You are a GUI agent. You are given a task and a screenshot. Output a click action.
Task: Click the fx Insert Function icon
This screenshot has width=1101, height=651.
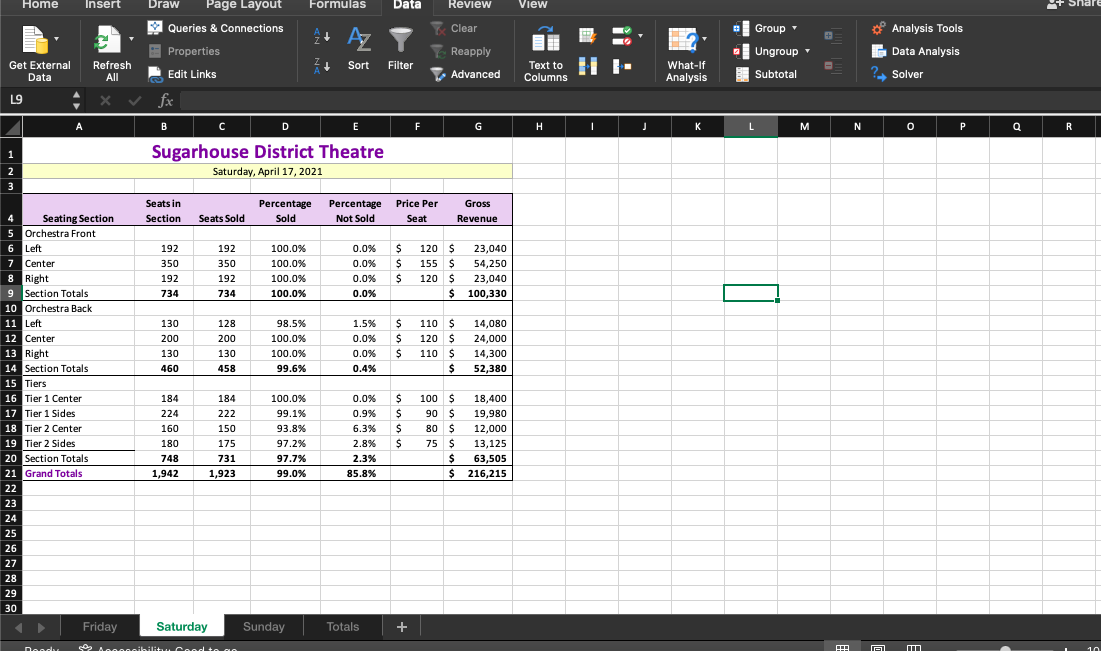(166, 100)
